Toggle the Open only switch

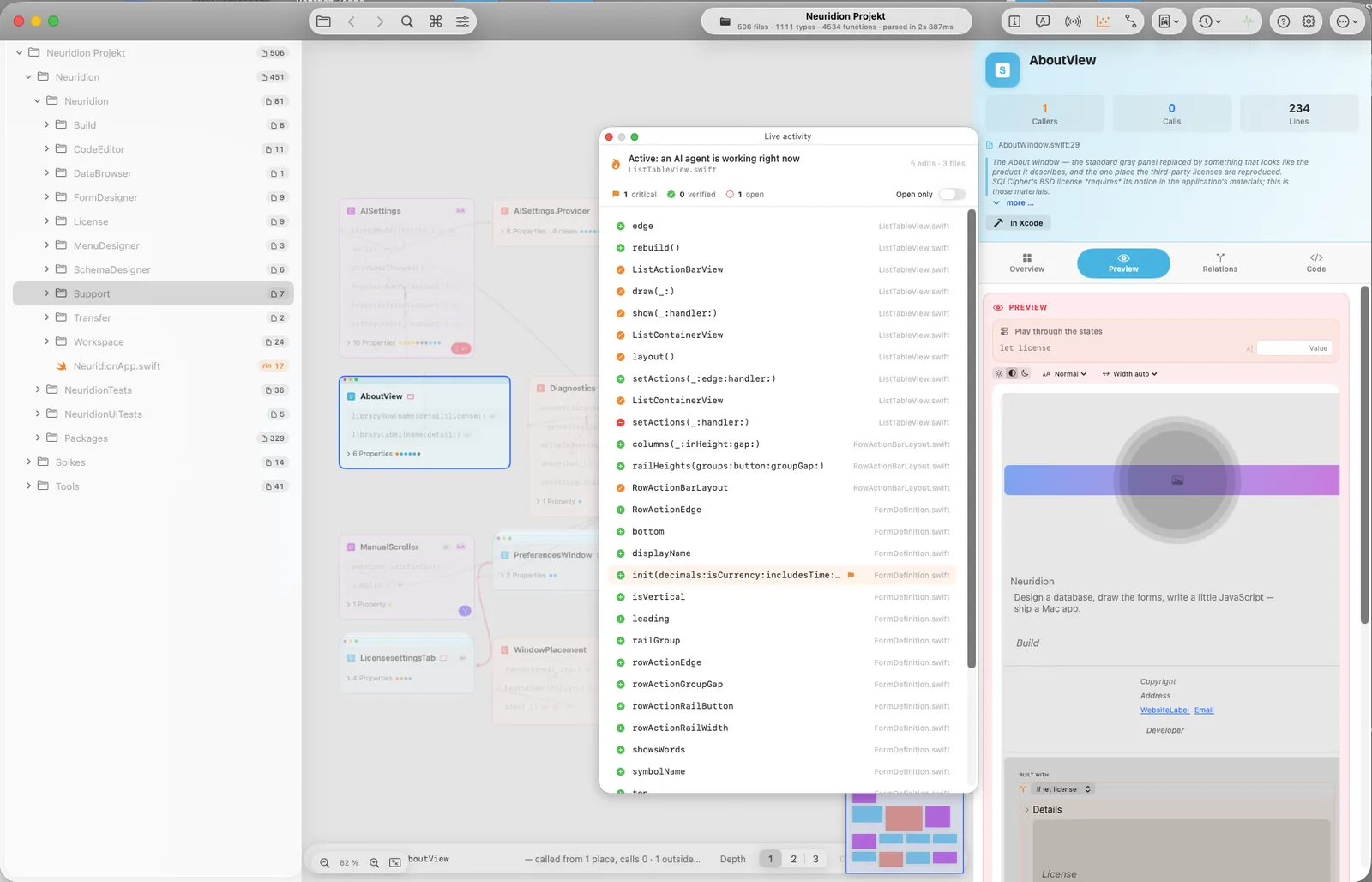(x=952, y=194)
